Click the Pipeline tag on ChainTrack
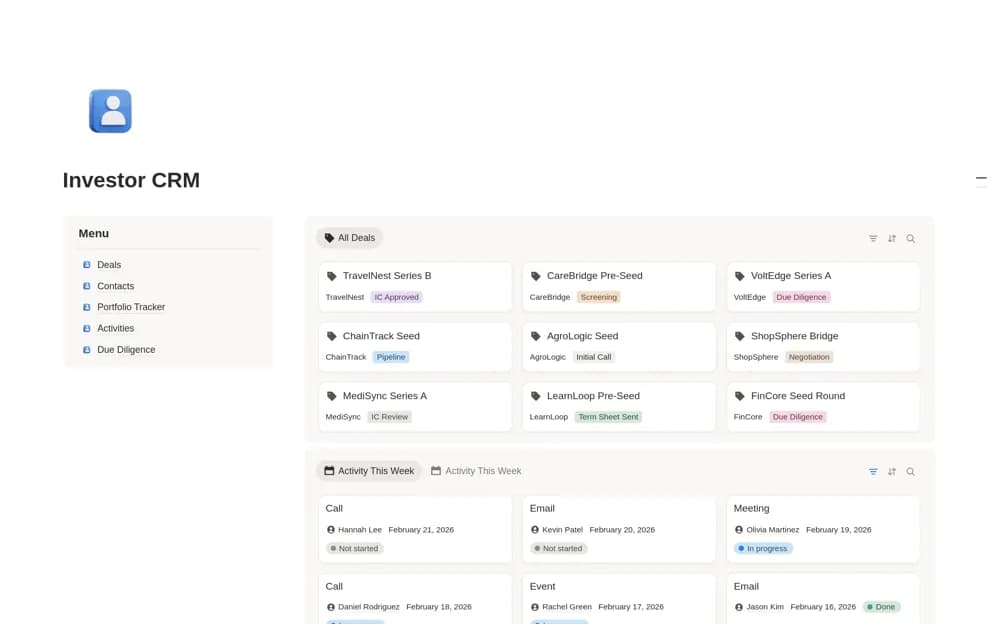This screenshot has height=624, width=1000. pyautogui.click(x=391, y=357)
